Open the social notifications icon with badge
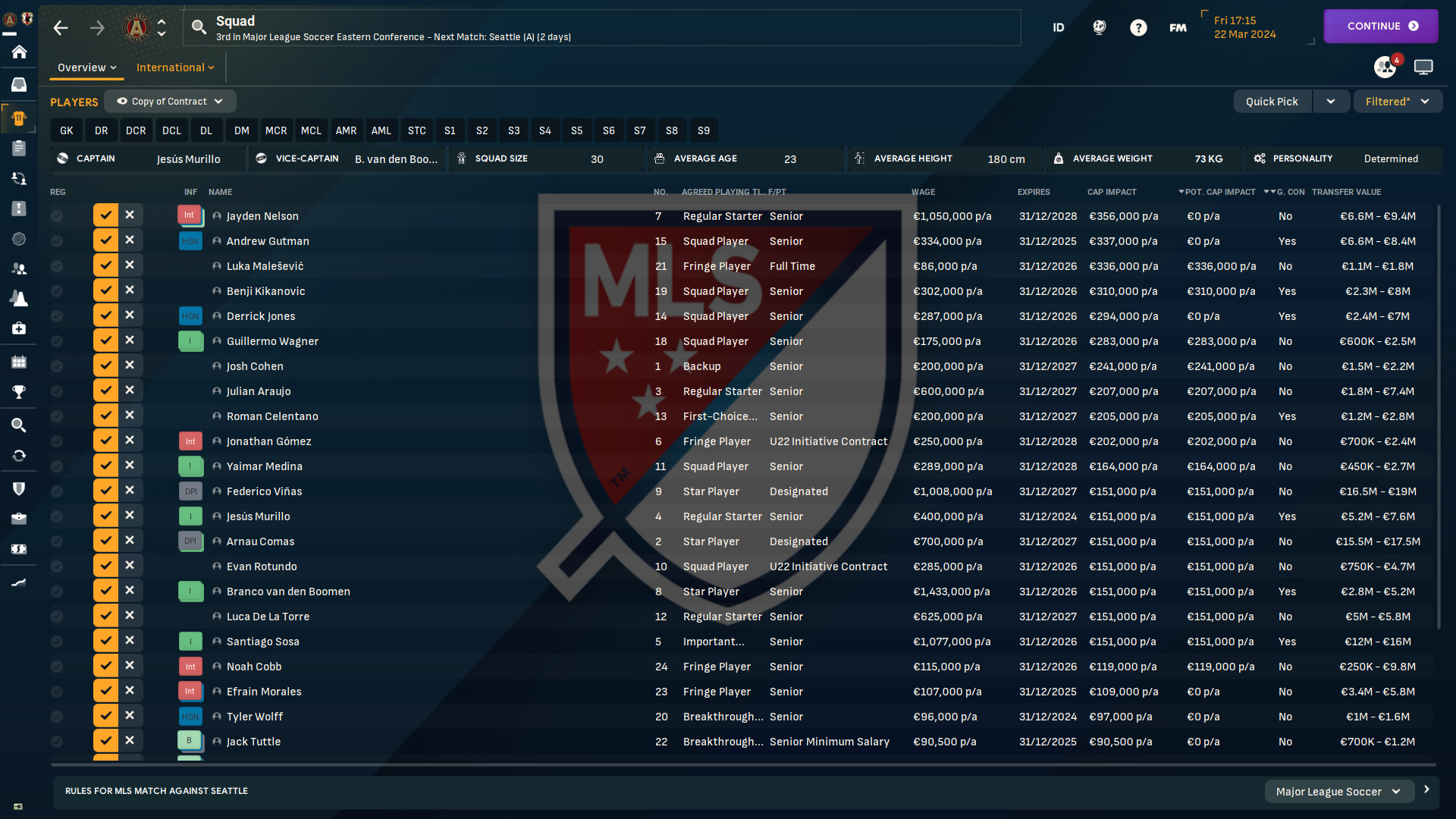 [x=1385, y=67]
